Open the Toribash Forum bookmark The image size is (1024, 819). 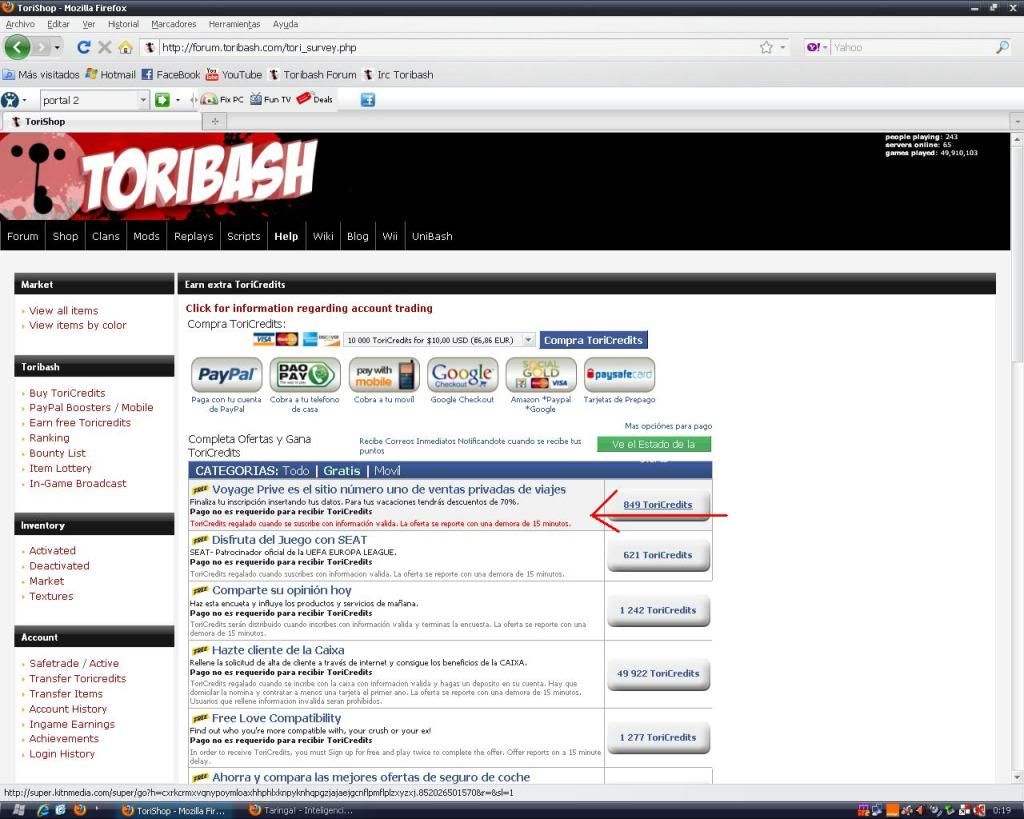(313, 74)
